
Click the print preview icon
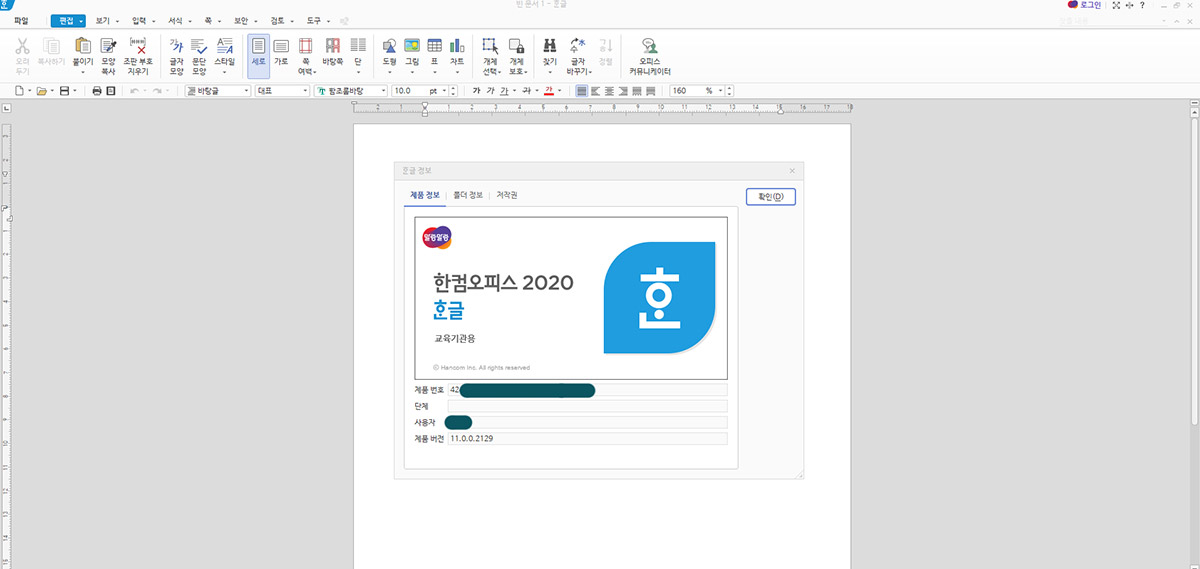click(x=111, y=90)
